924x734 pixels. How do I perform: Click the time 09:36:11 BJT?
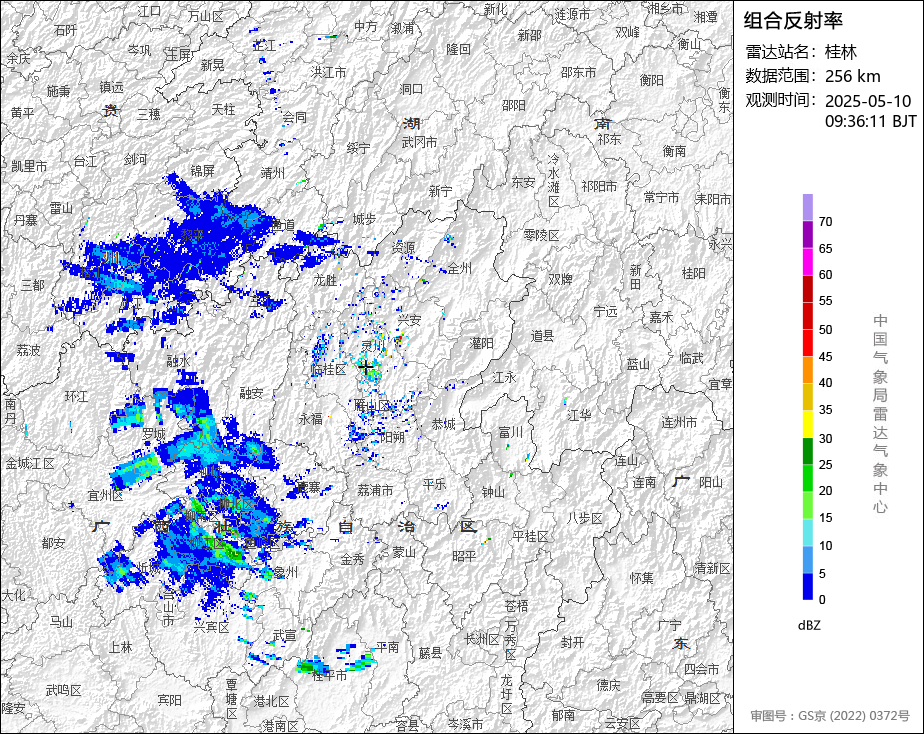pyautogui.click(x=870, y=121)
